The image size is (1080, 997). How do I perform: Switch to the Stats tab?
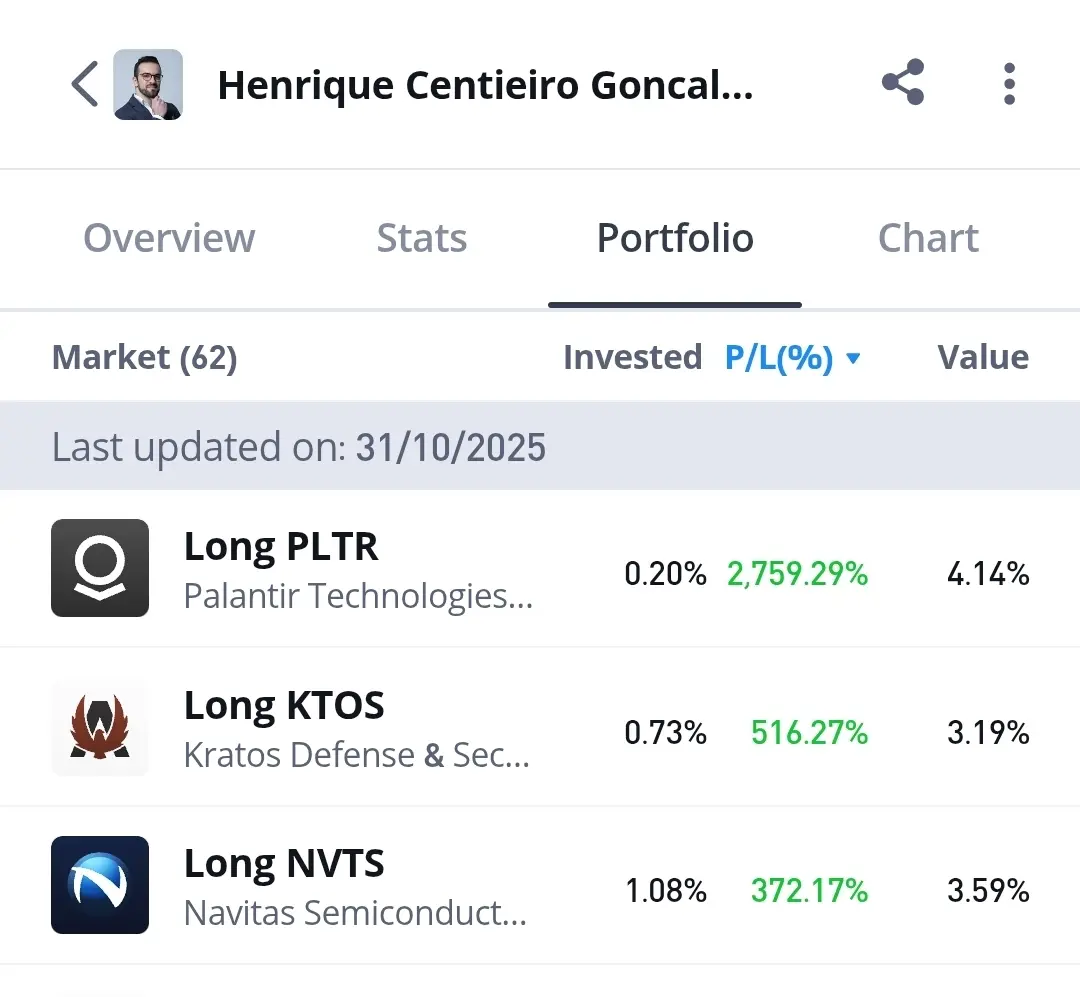click(x=421, y=238)
